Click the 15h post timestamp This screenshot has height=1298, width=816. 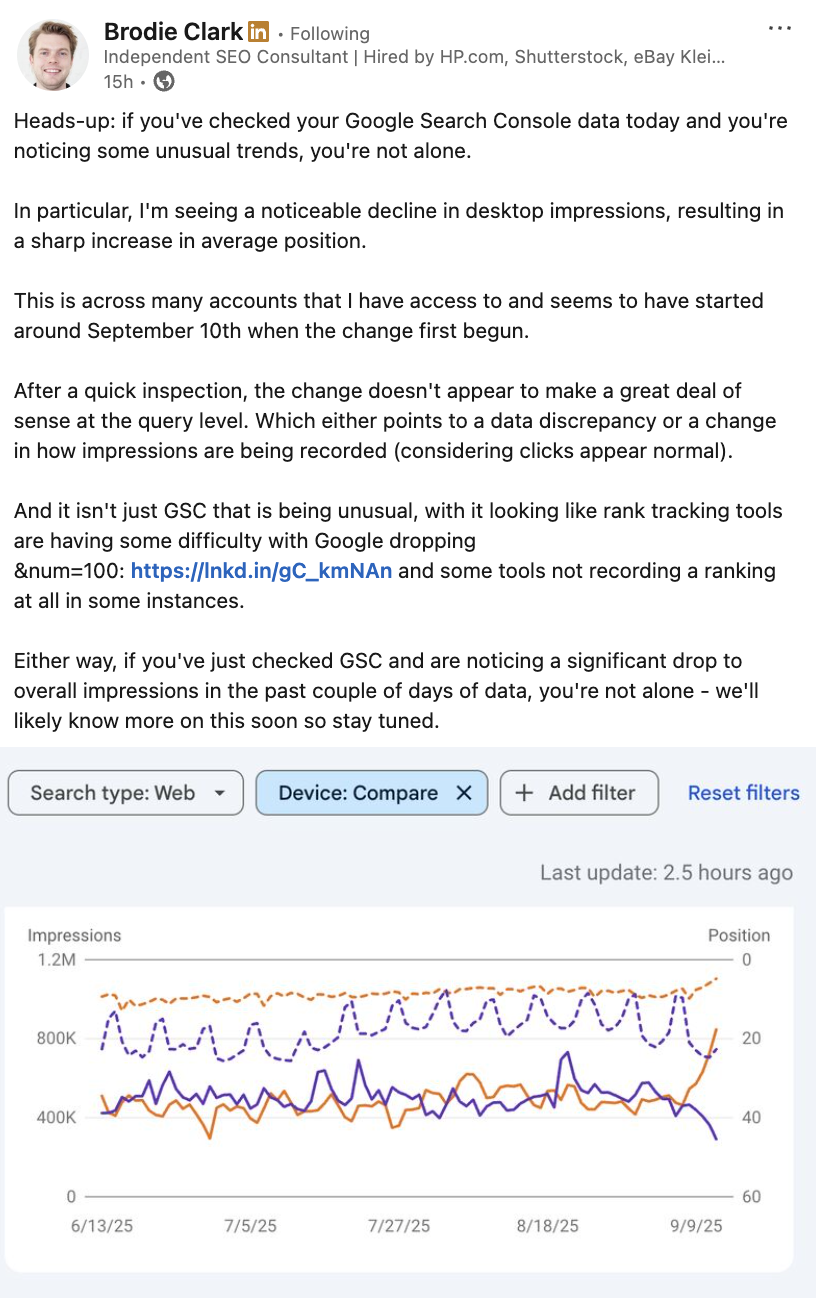[x=116, y=81]
